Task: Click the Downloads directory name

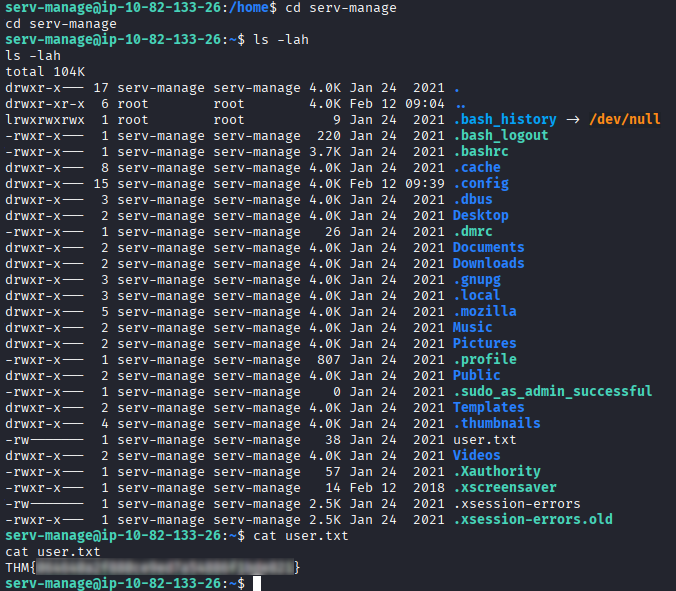Action: coord(488,263)
